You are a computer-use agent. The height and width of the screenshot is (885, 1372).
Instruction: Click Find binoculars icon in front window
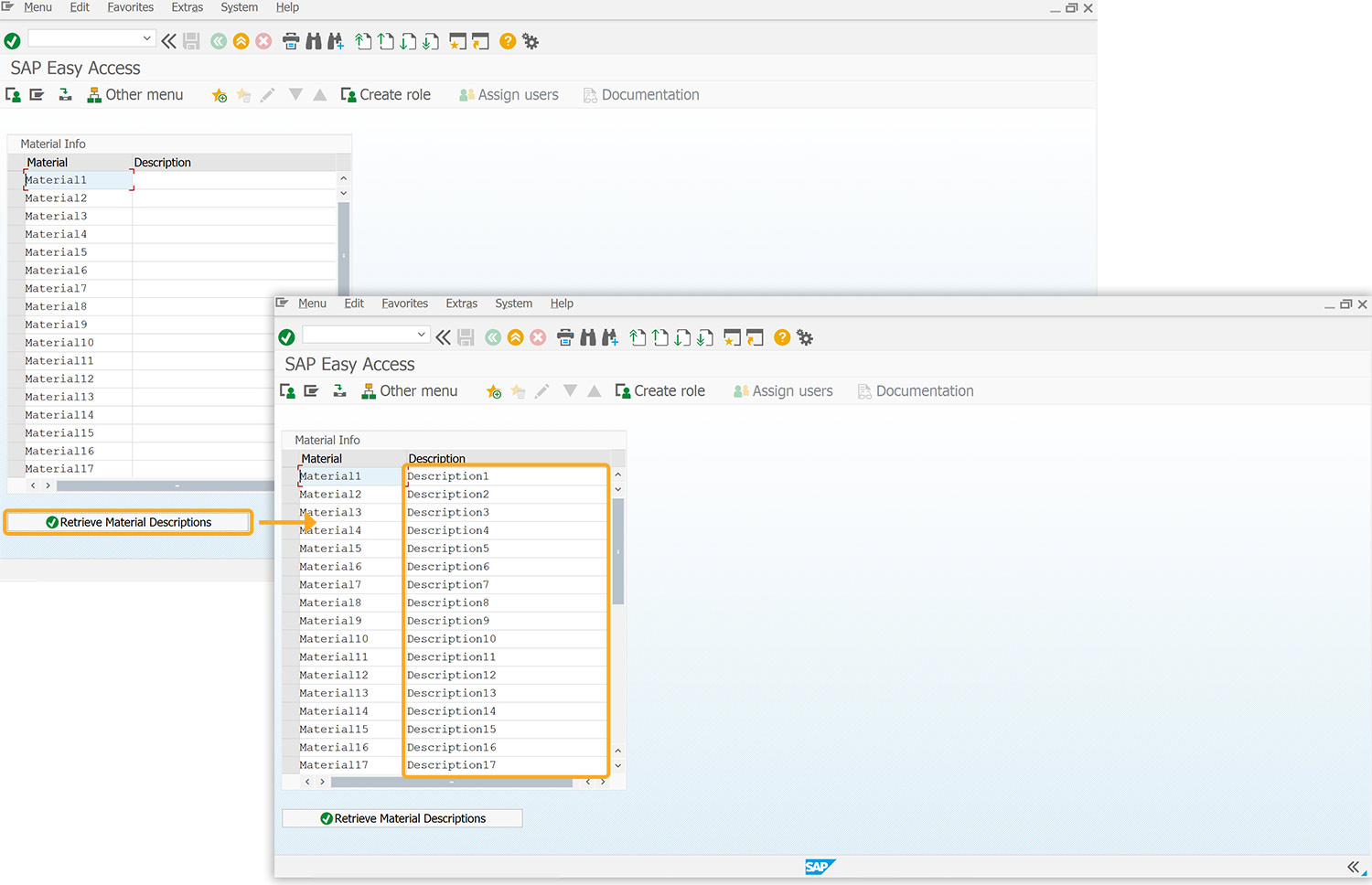588,337
